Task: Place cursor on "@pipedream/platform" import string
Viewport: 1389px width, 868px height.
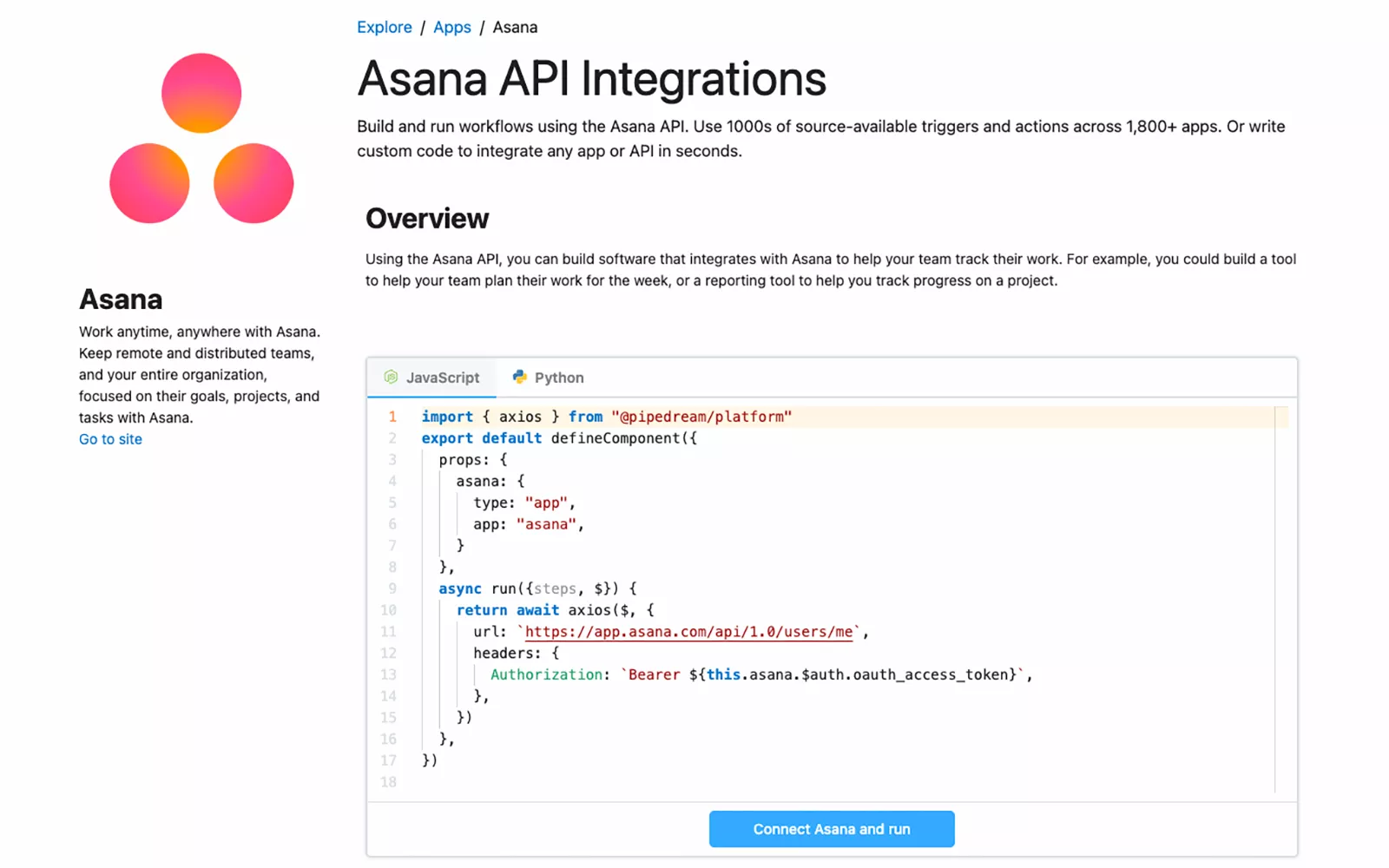Action: tap(701, 417)
